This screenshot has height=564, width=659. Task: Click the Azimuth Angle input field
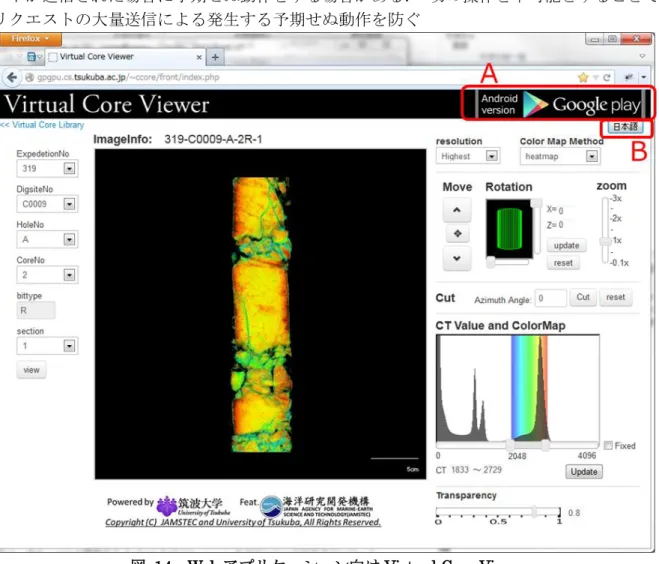tap(550, 298)
